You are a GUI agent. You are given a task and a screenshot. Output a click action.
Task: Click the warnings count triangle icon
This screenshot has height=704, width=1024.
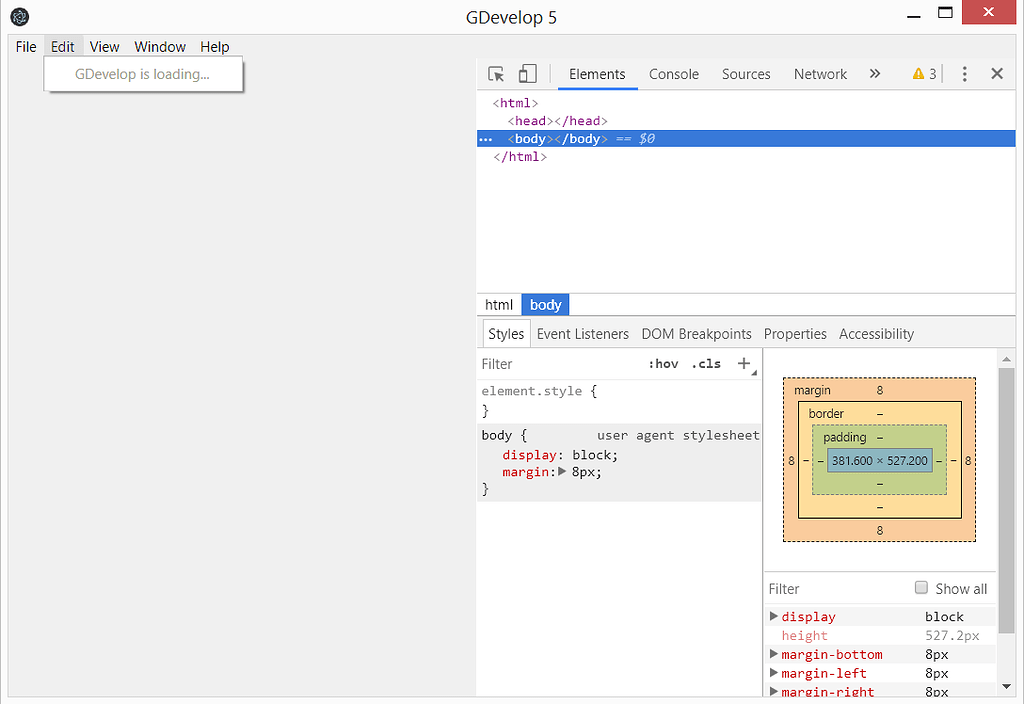pyautogui.click(x=918, y=74)
